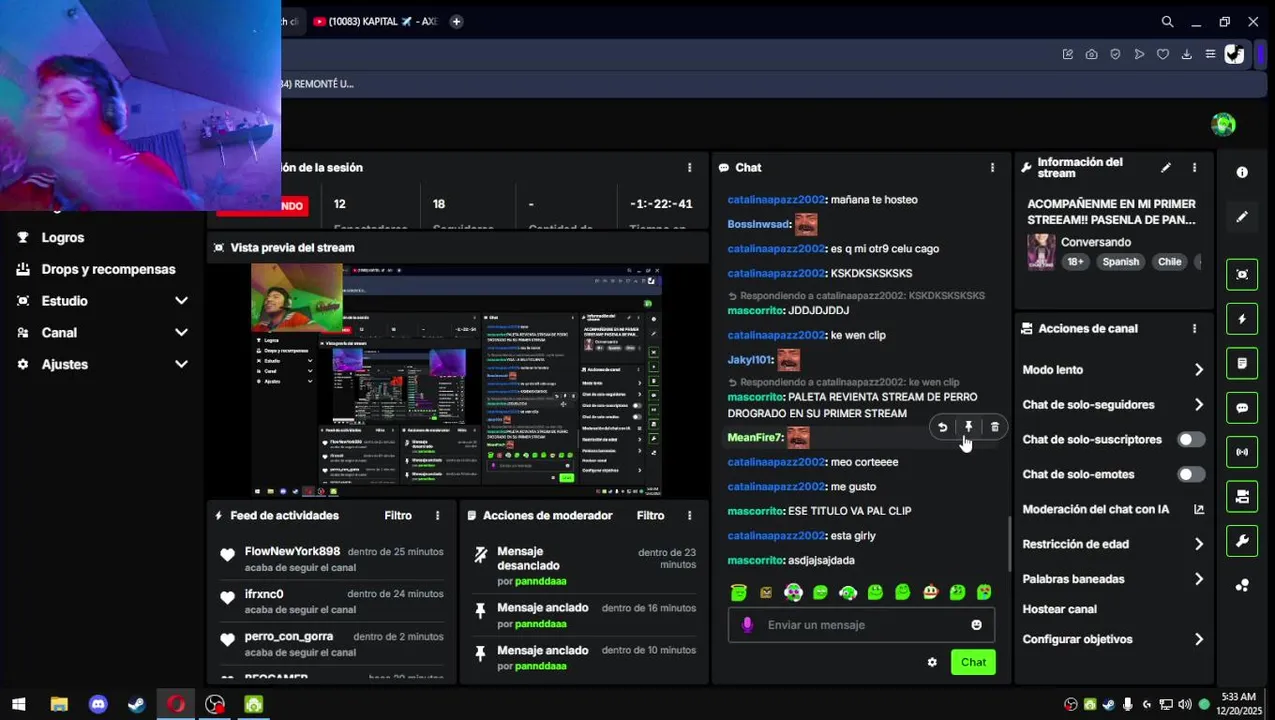Open chat settings gear icon
1275x720 pixels.
tap(932, 662)
